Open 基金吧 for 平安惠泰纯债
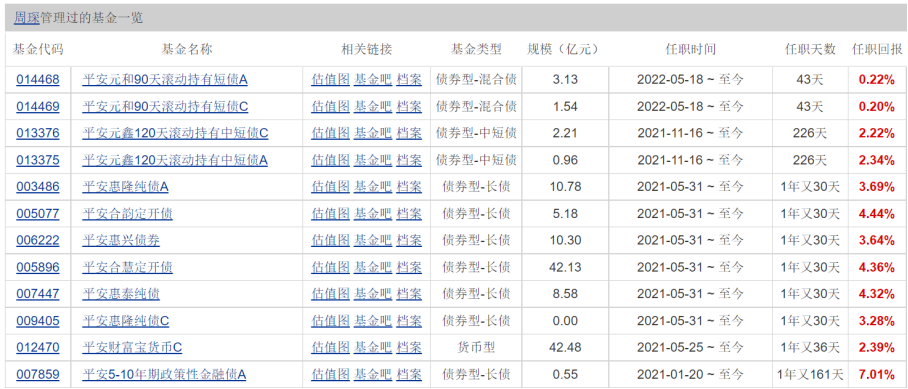The width and height of the screenshot is (908, 389). (x=373, y=294)
